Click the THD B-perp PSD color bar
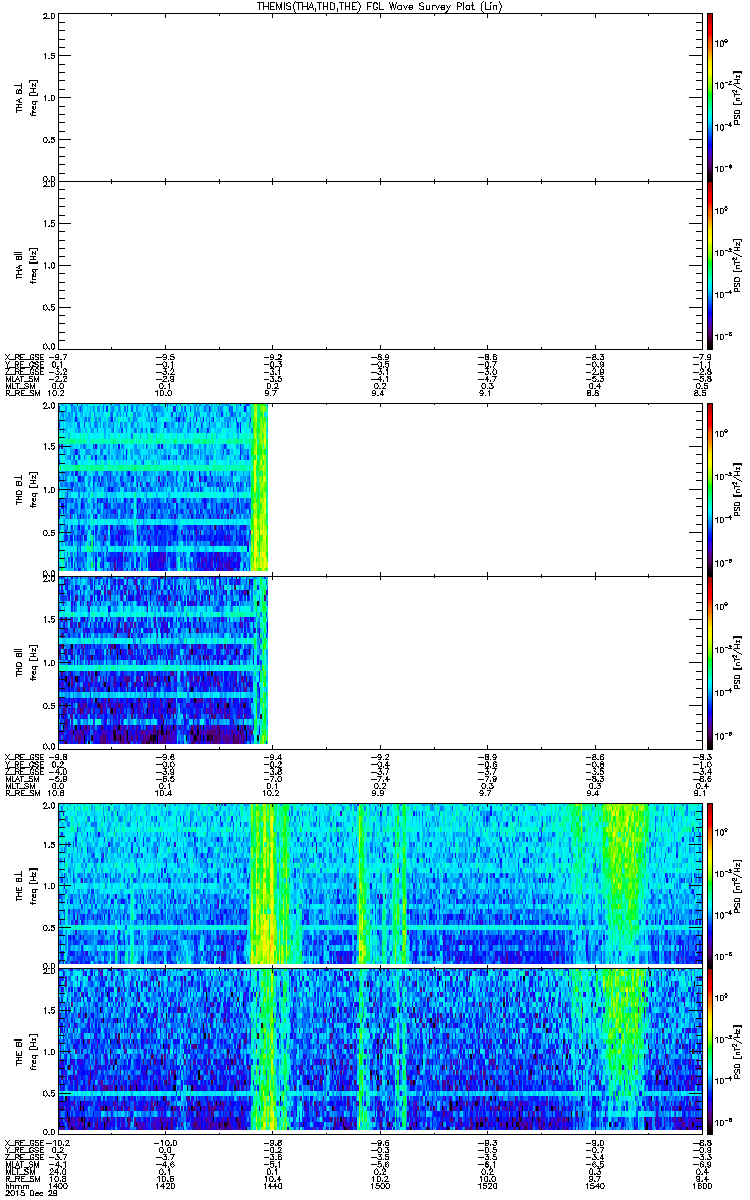Image resolution: width=750 pixels, height=1200 pixels. [x=709, y=488]
